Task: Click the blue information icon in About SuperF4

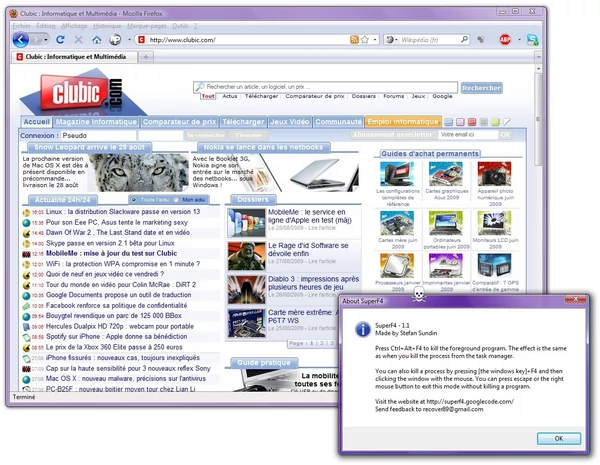Action: pyautogui.click(x=363, y=329)
